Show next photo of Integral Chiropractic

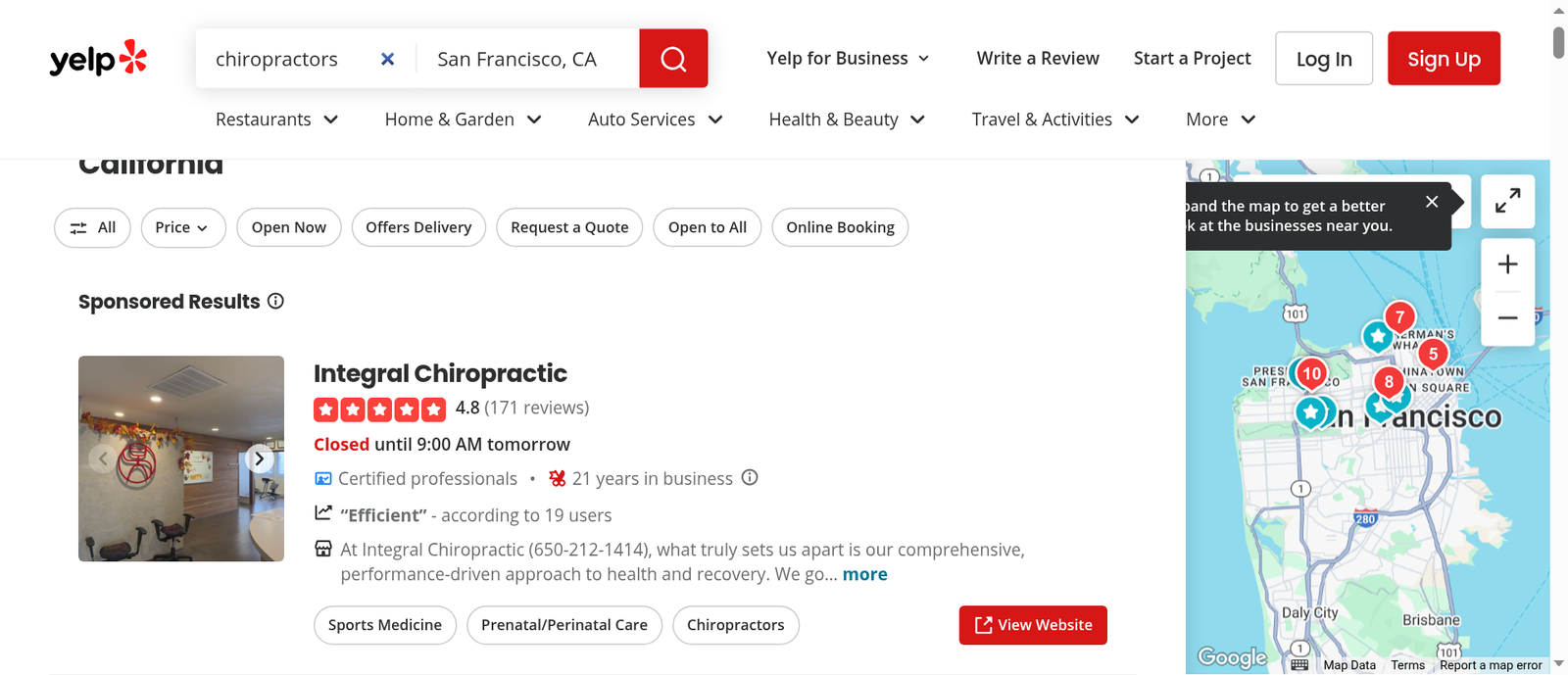coord(259,458)
